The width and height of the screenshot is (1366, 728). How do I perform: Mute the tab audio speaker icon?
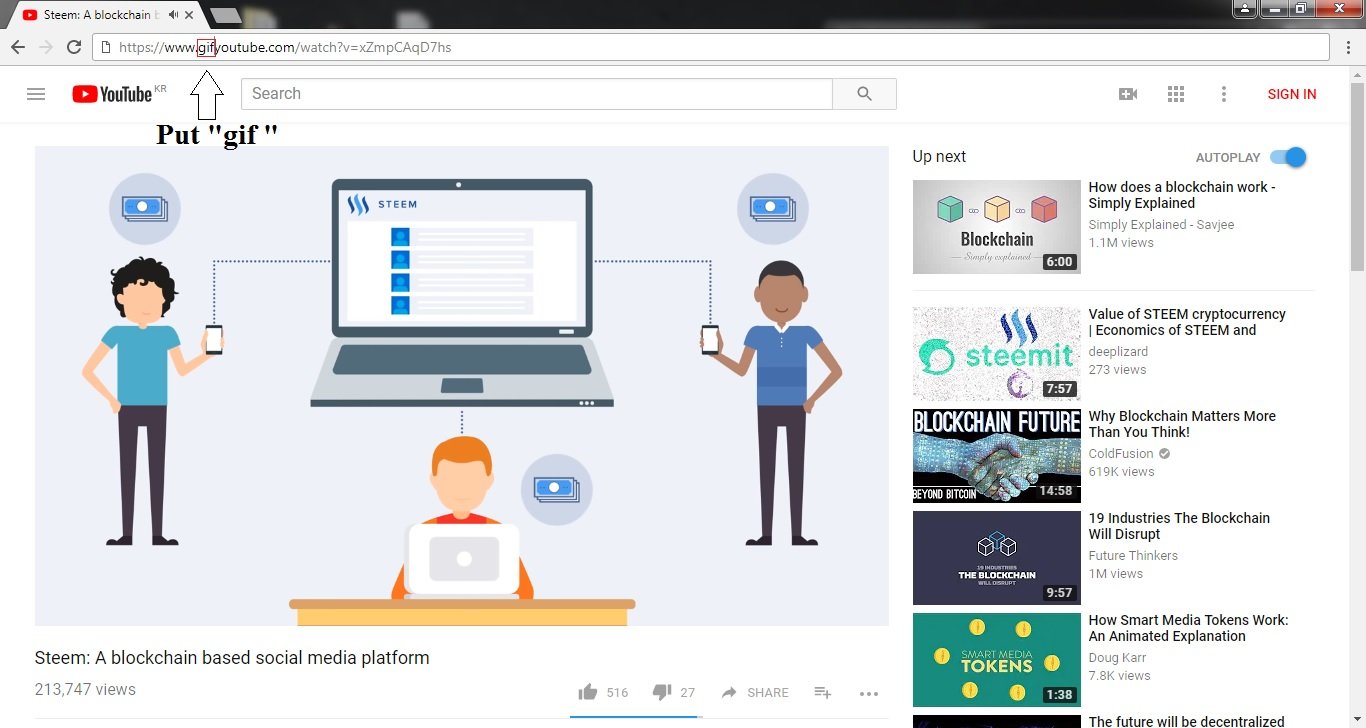pos(174,15)
